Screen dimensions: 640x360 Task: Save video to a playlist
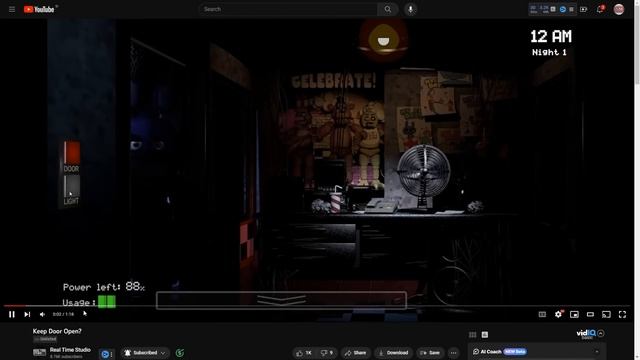(430, 353)
